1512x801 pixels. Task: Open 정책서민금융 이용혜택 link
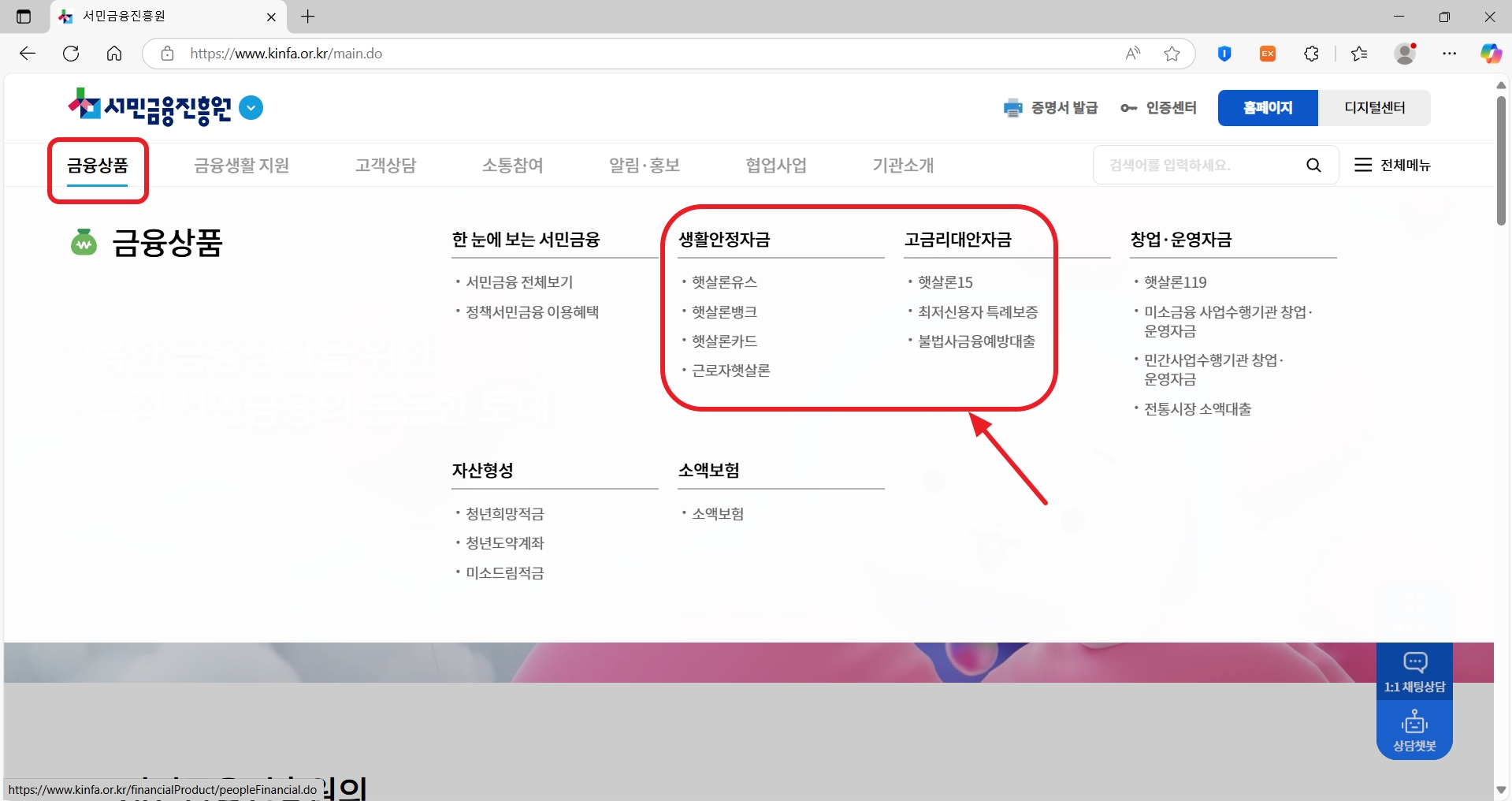point(532,312)
